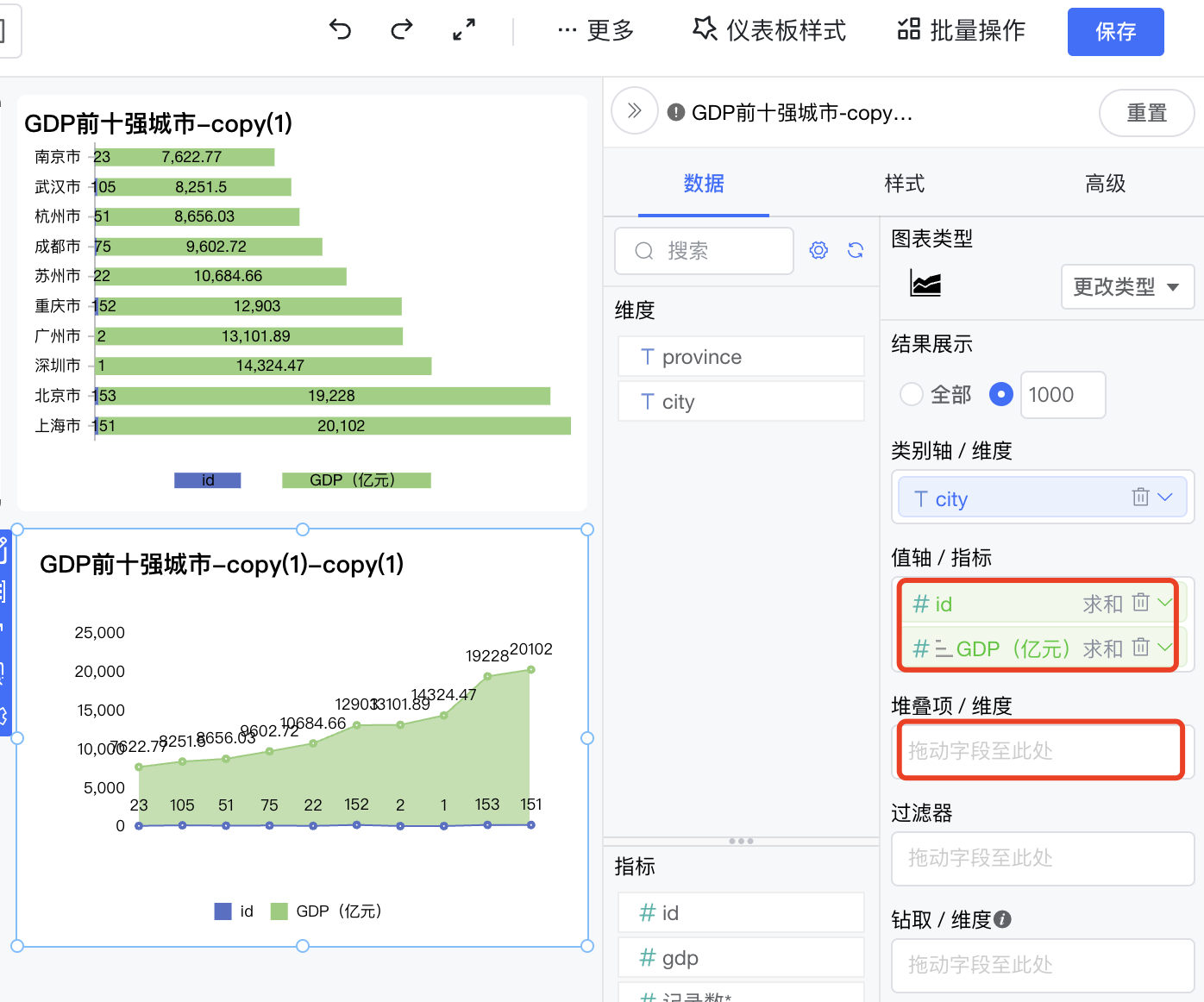Delete the city field using its trash icon
The width and height of the screenshot is (1204, 1002).
(1140, 497)
